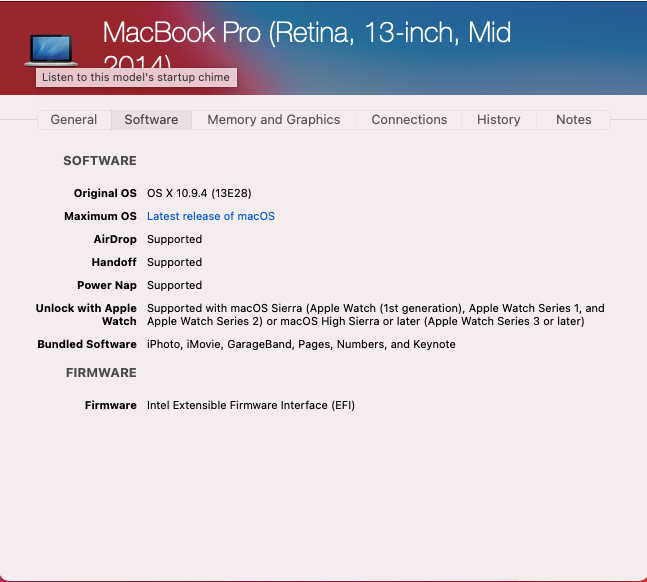This screenshot has height=582, width=647.
Task: Click the Firmware row label
Action: [x=111, y=405]
